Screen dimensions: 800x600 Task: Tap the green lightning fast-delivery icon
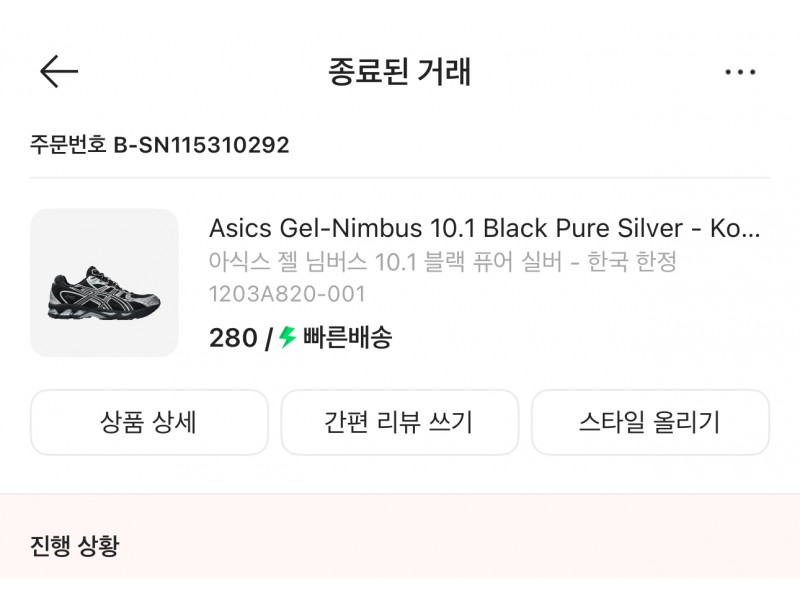point(287,337)
